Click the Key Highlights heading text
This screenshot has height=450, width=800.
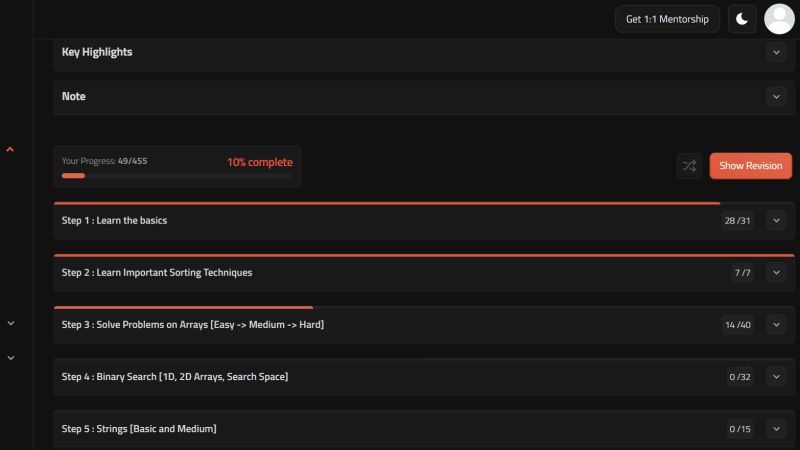coord(97,52)
